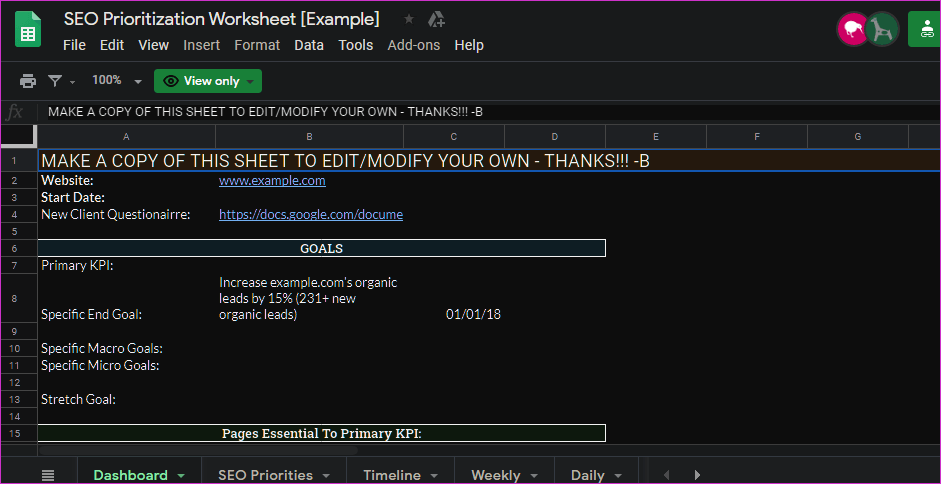Click the horizontal scrollbar below the grid
Viewport: 941px width, 484px height.
click(x=198, y=450)
